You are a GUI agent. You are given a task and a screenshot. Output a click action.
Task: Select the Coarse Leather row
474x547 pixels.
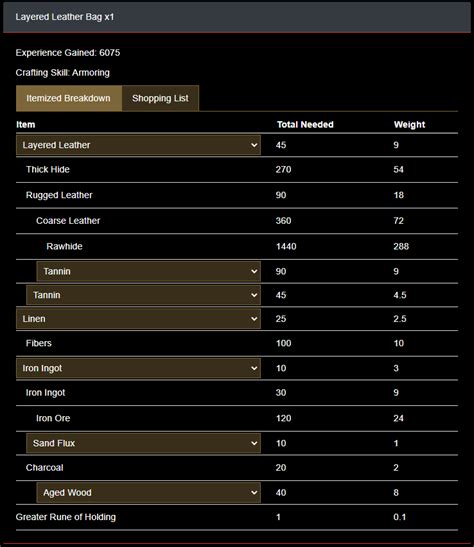[237, 221]
